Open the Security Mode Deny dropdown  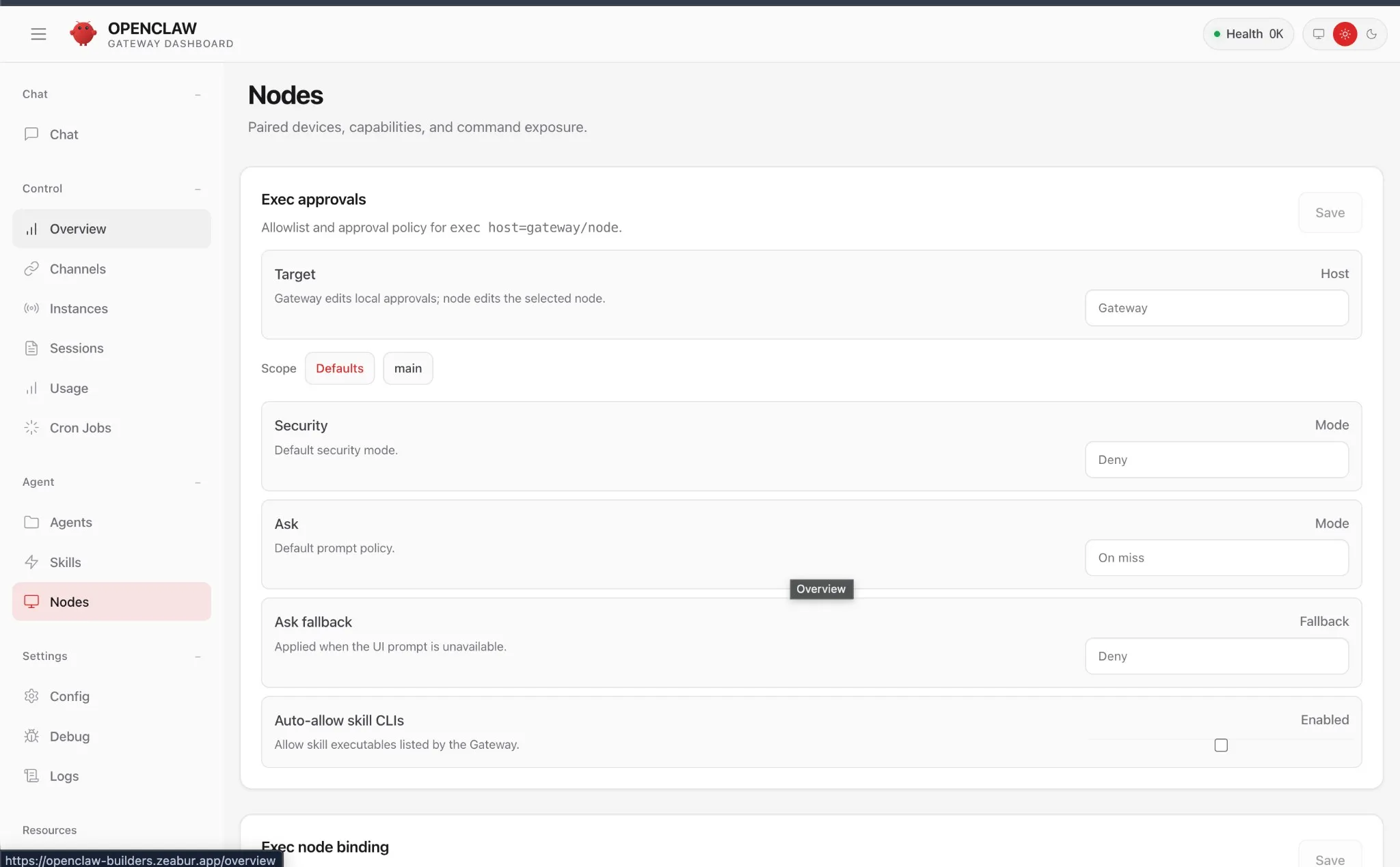1217,460
